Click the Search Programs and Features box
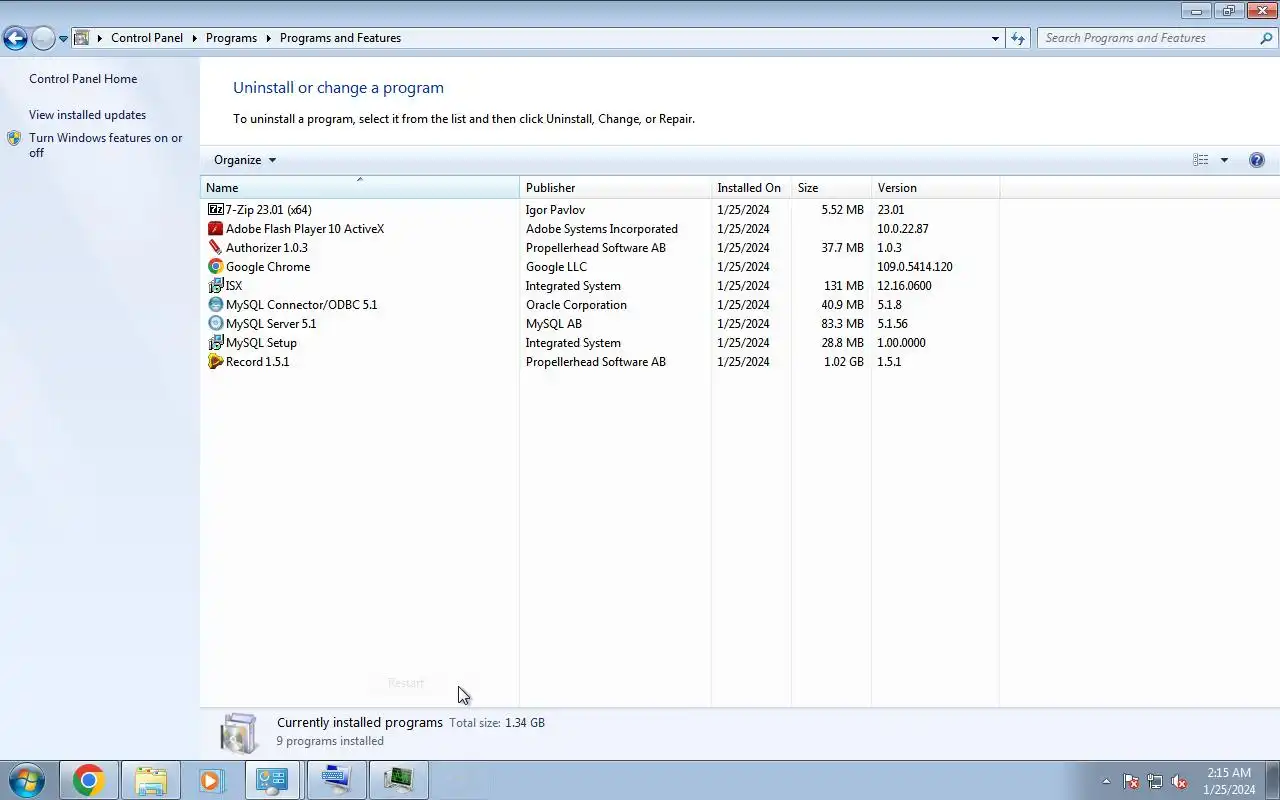1280x800 pixels. click(1148, 38)
